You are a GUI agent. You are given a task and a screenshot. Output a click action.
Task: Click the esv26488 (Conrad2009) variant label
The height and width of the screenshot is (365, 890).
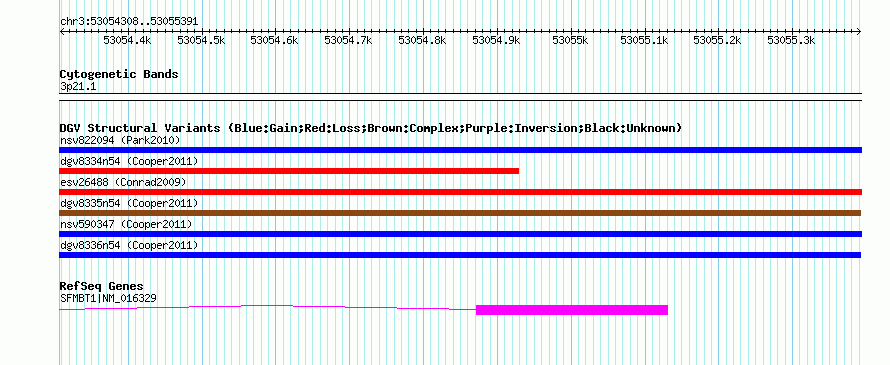point(123,182)
